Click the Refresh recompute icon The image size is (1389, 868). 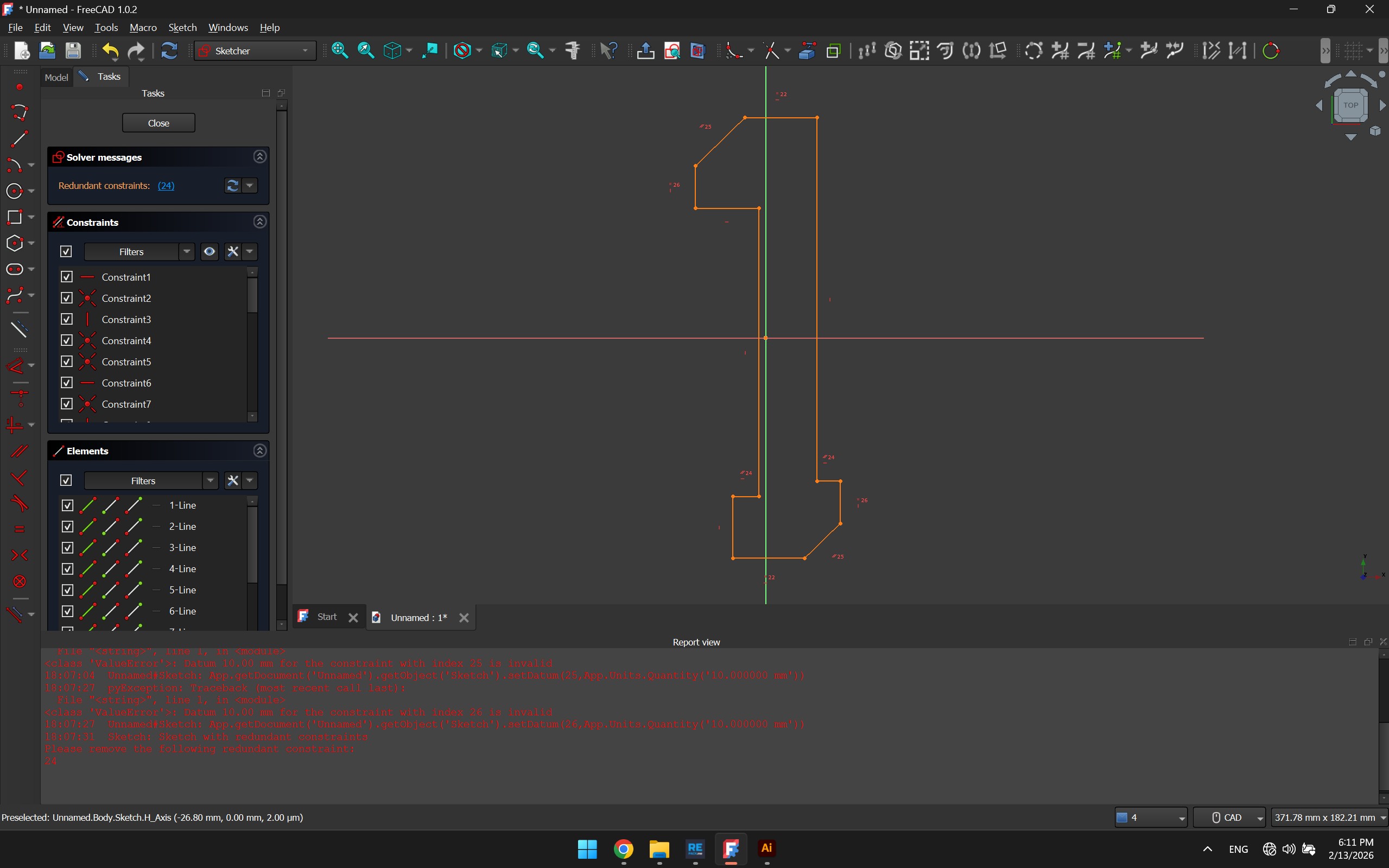(x=169, y=50)
